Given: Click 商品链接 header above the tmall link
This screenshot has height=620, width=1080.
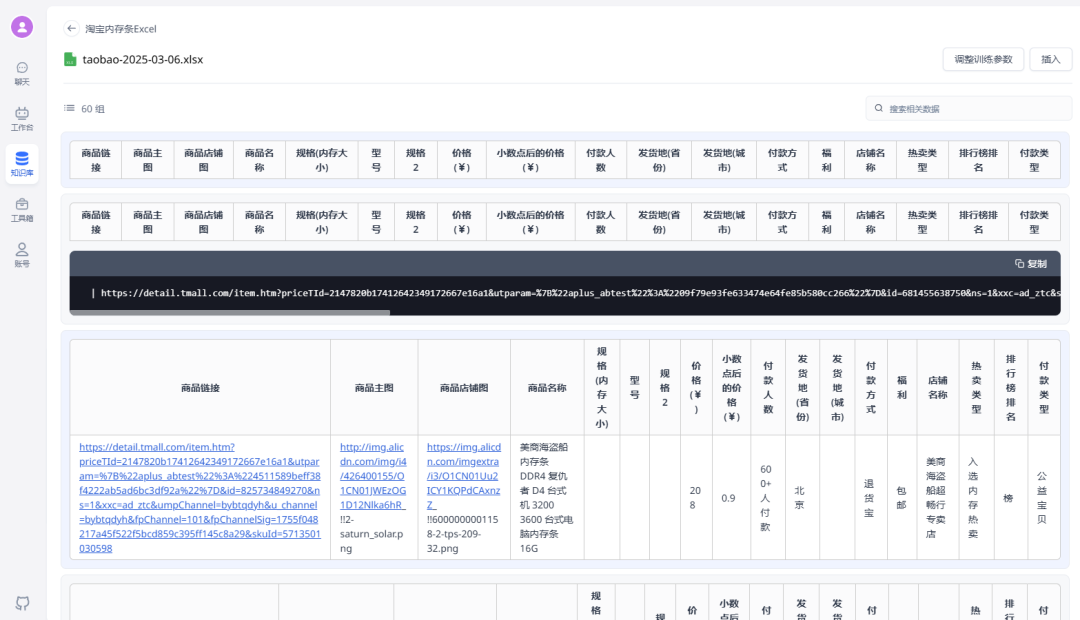Looking at the screenshot, I should point(200,388).
